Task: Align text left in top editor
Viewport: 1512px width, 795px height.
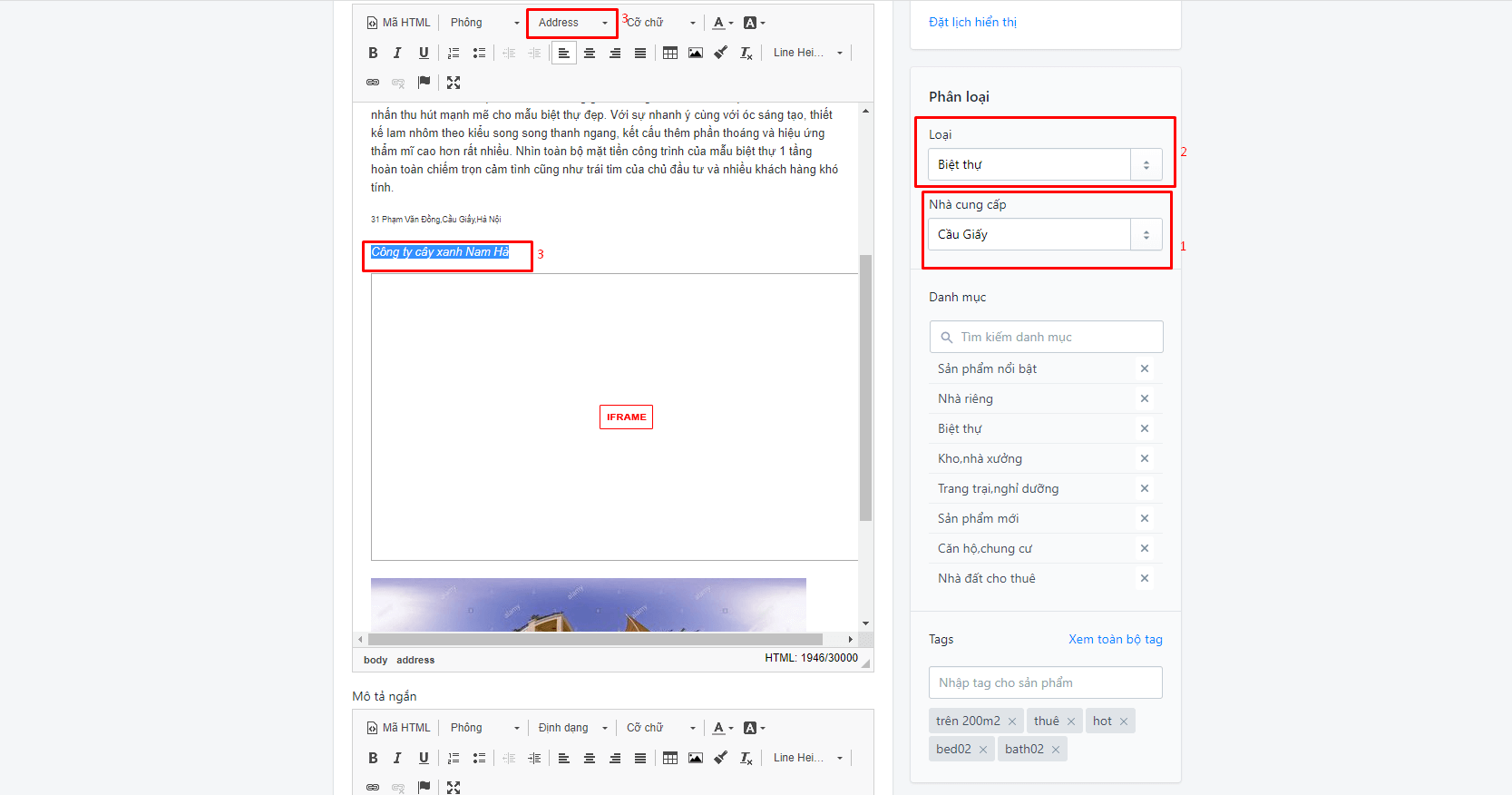Action: [x=564, y=53]
